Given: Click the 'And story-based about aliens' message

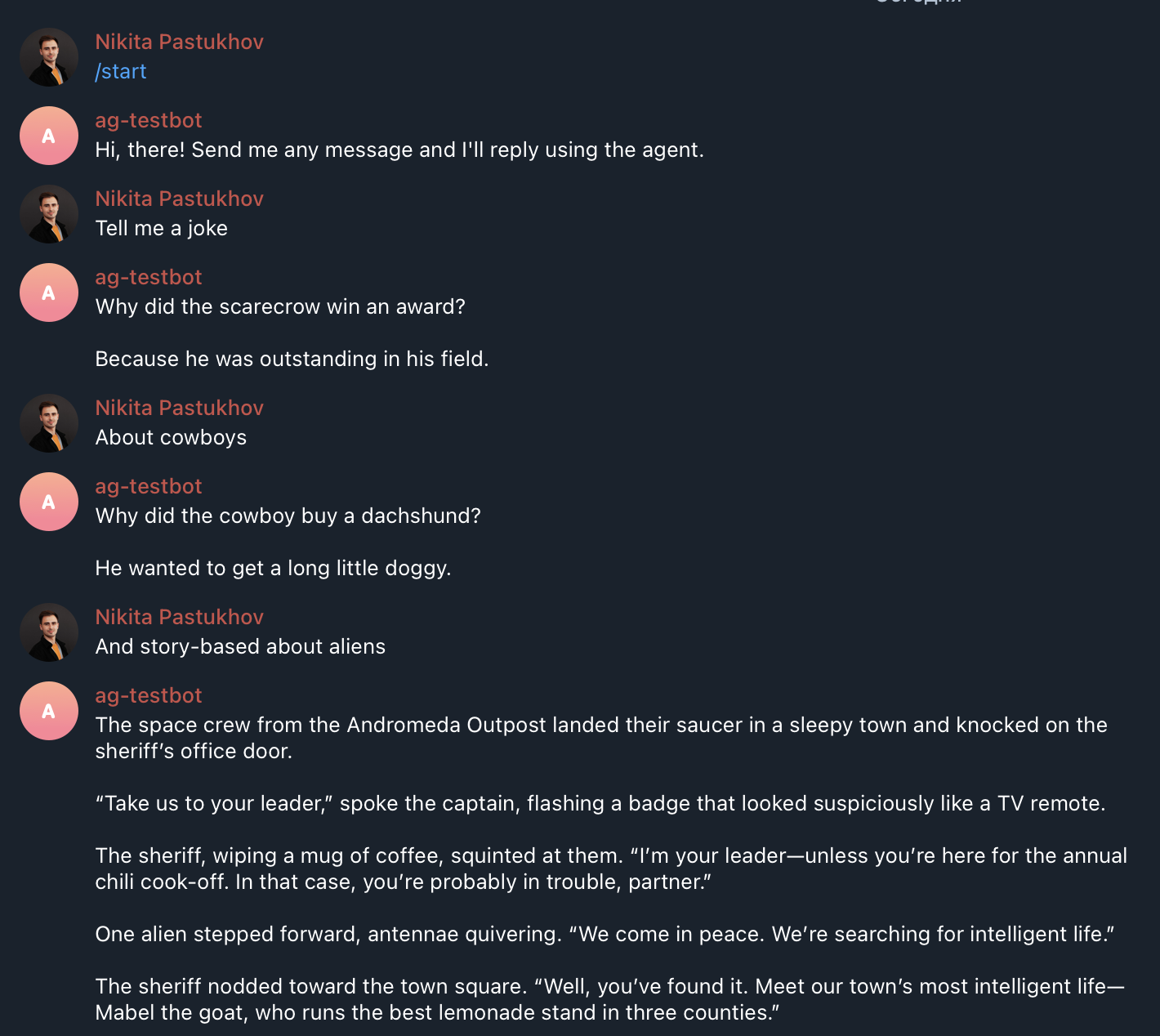Looking at the screenshot, I should pos(240,646).
